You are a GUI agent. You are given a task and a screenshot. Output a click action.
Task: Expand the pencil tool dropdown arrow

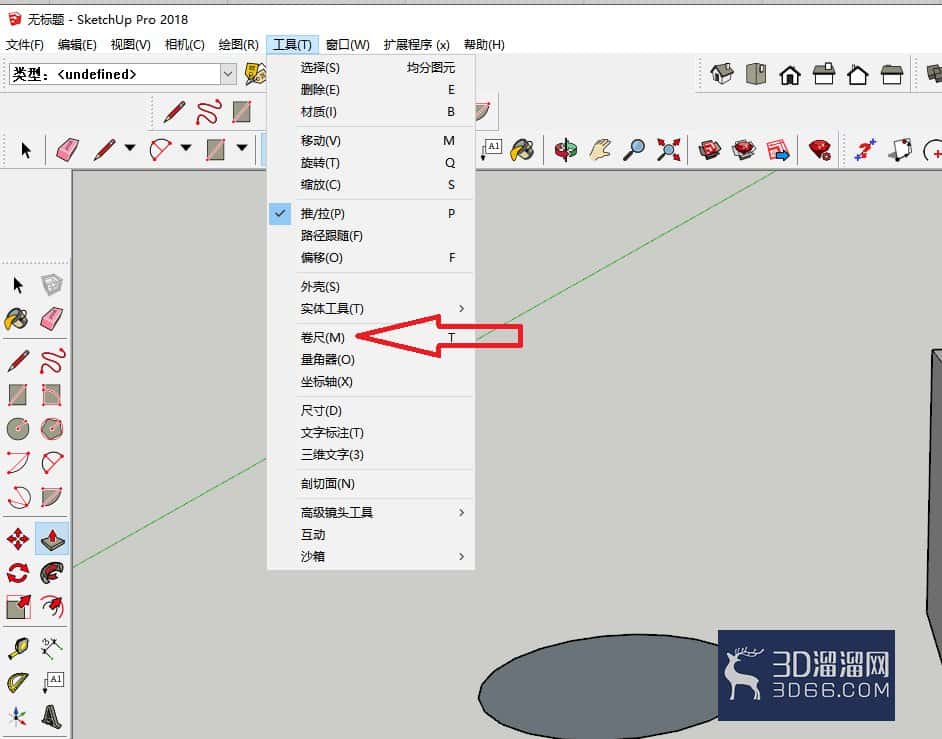(x=130, y=148)
